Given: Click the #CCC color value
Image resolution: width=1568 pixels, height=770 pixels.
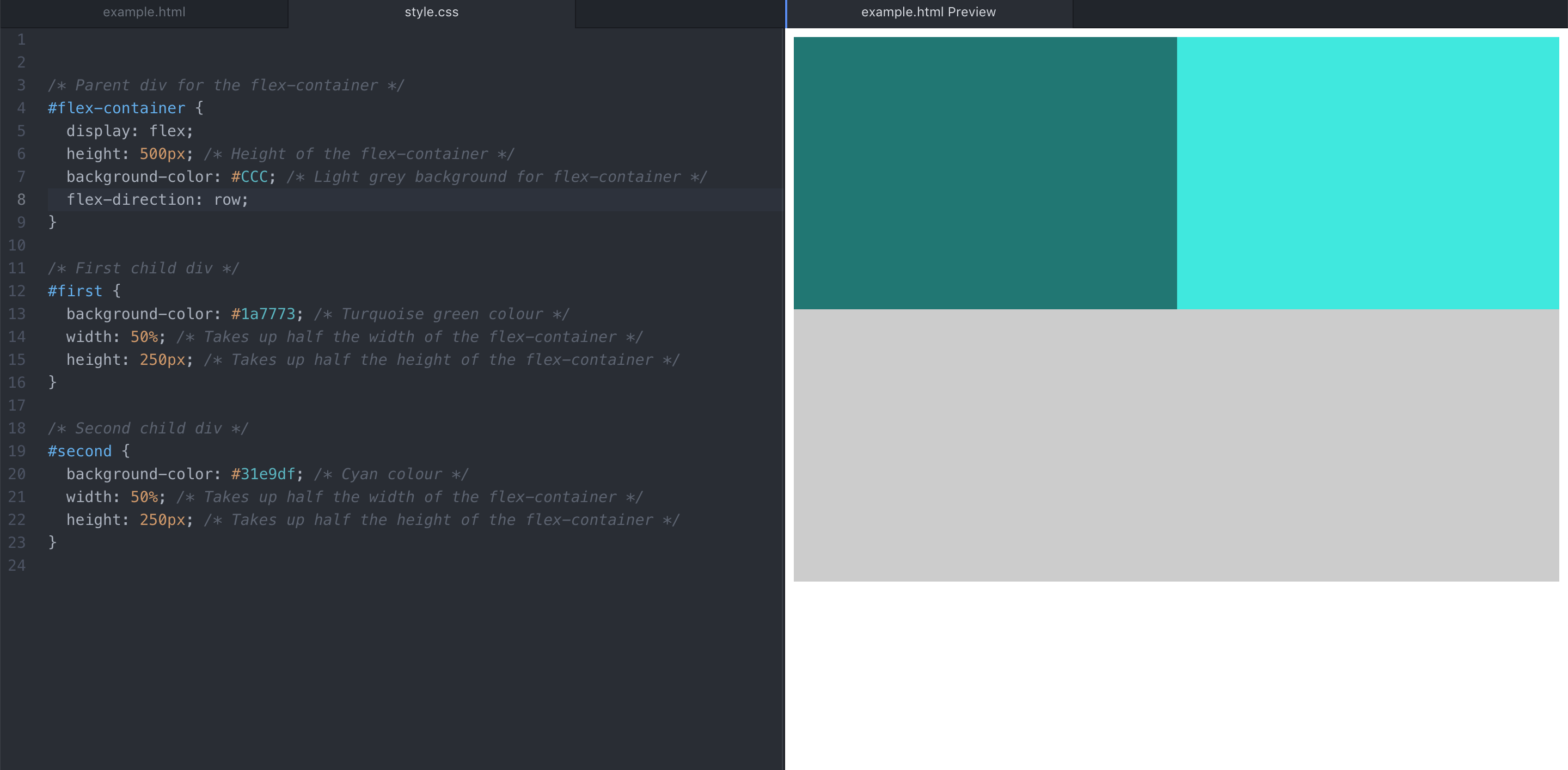Looking at the screenshot, I should (x=249, y=177).
